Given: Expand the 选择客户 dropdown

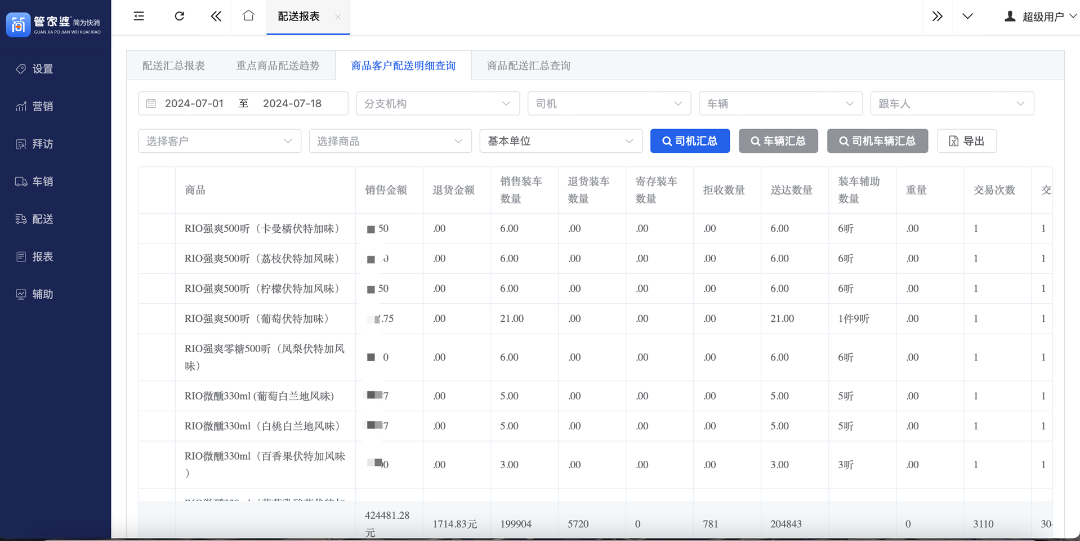Looking at the screenshot, I should coord(219,141).
